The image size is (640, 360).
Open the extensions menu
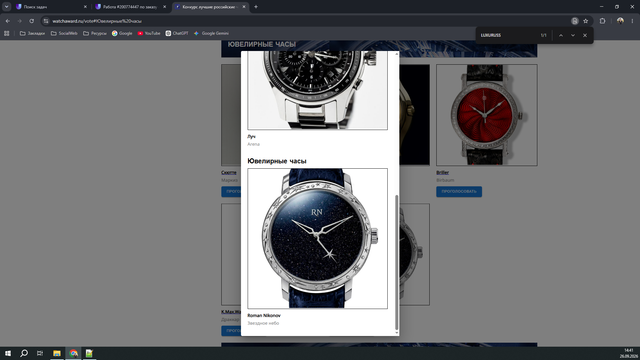602,21
